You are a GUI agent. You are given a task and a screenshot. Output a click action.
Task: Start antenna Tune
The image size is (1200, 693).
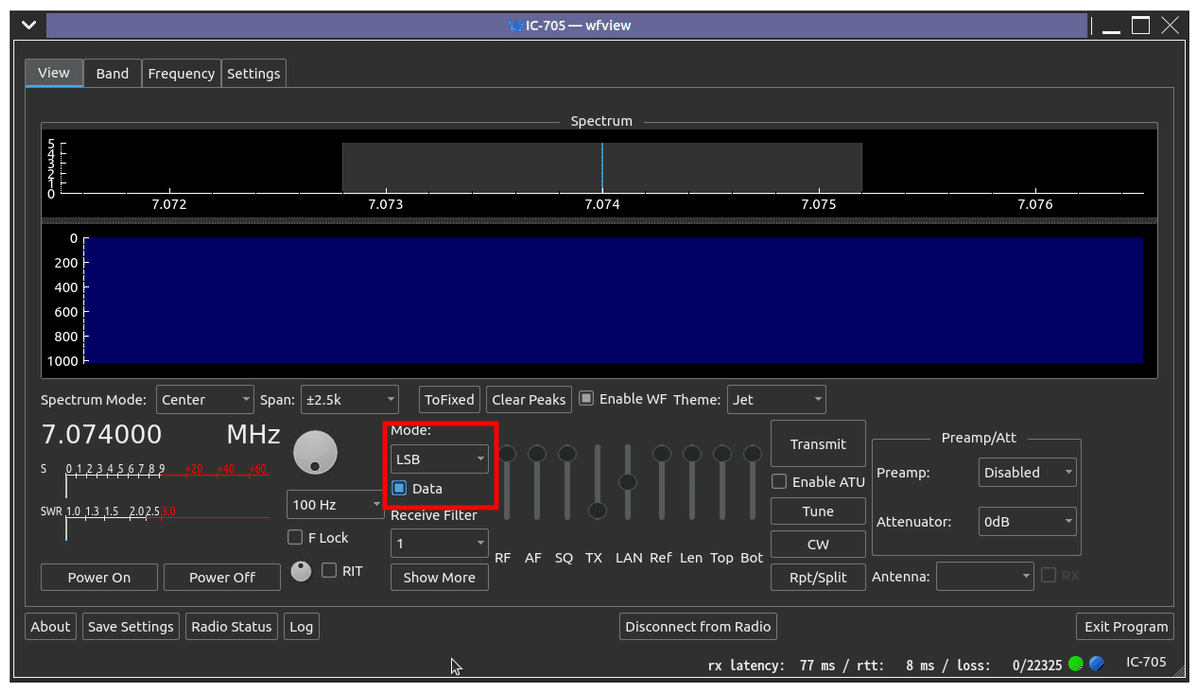coord(817,510)
